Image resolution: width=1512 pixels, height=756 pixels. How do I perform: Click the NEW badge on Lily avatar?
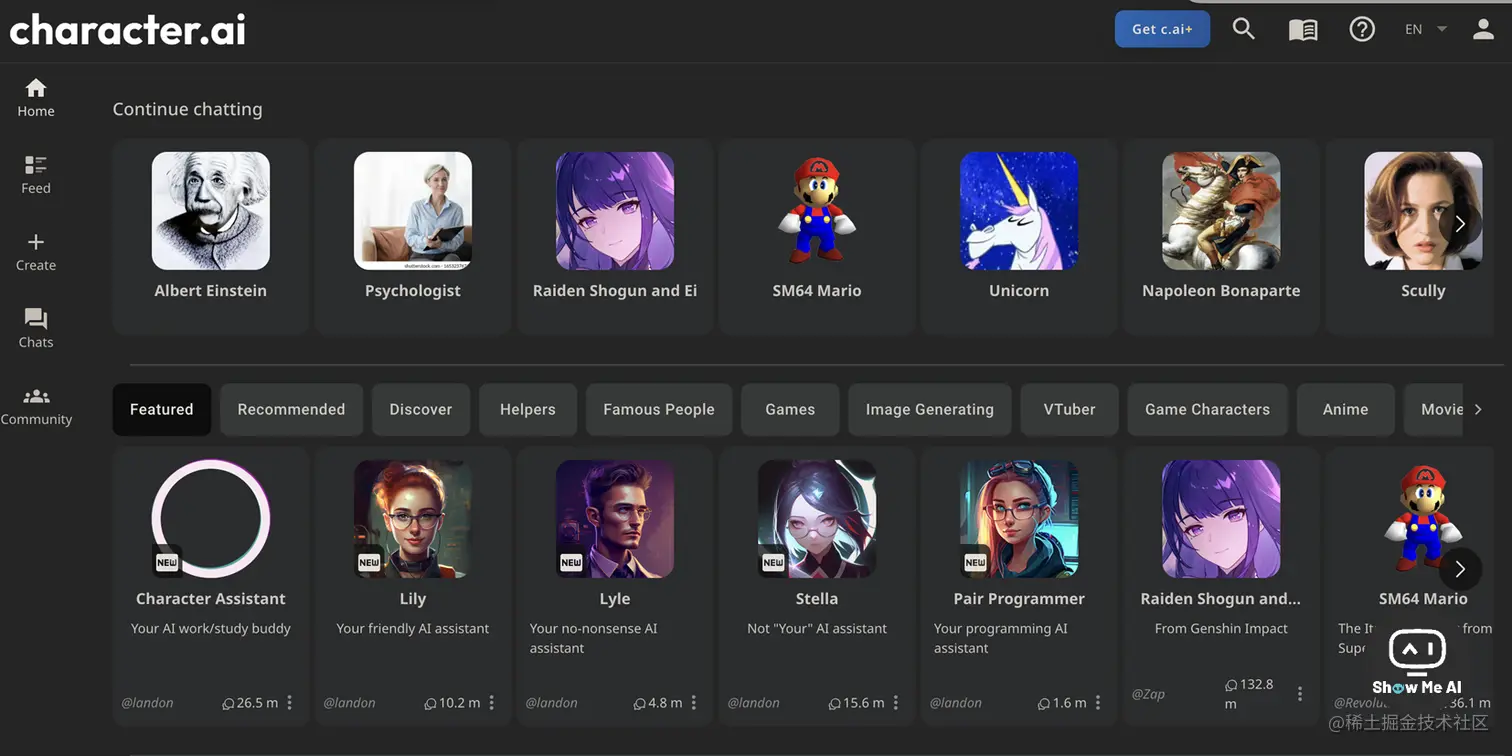369,563
